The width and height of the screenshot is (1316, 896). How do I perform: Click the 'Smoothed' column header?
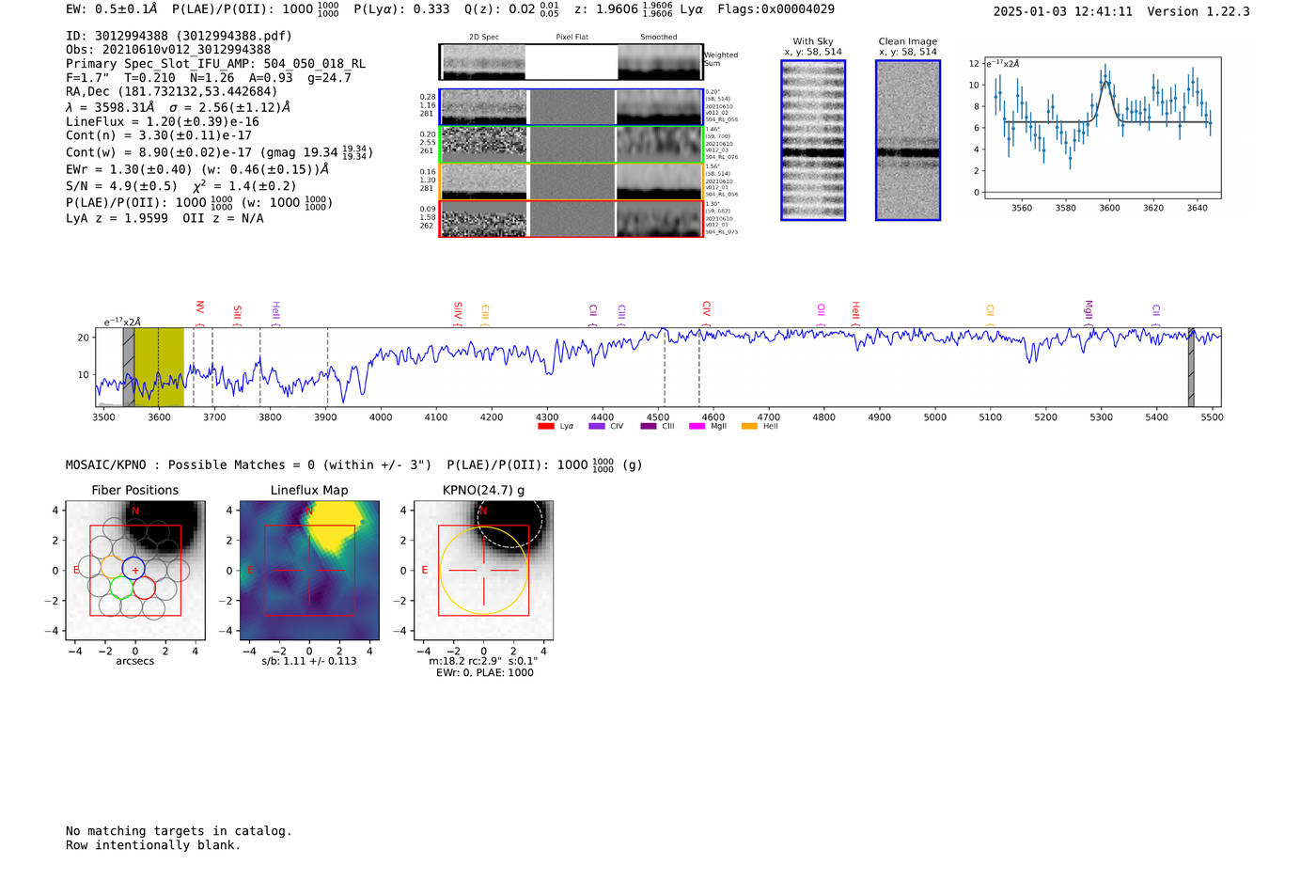point(659,37)
